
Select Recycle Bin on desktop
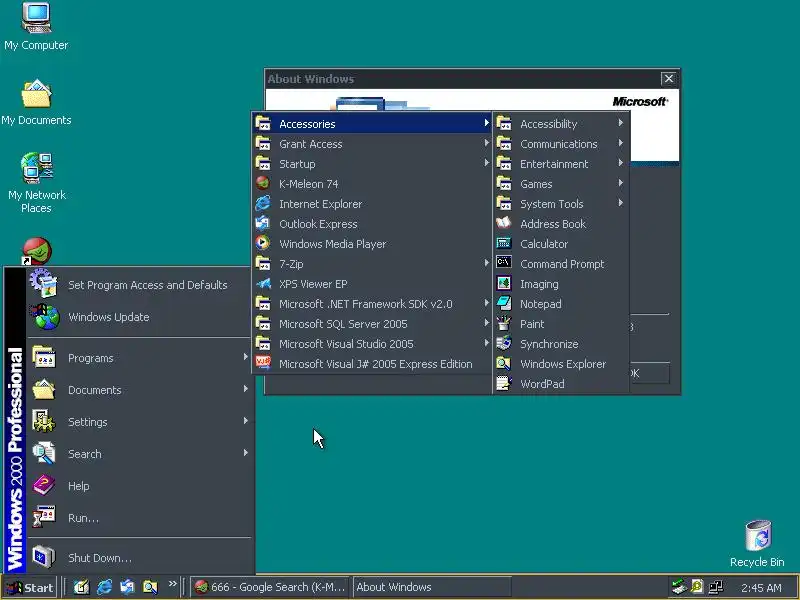pyautogui.click(x=757, y=544)
